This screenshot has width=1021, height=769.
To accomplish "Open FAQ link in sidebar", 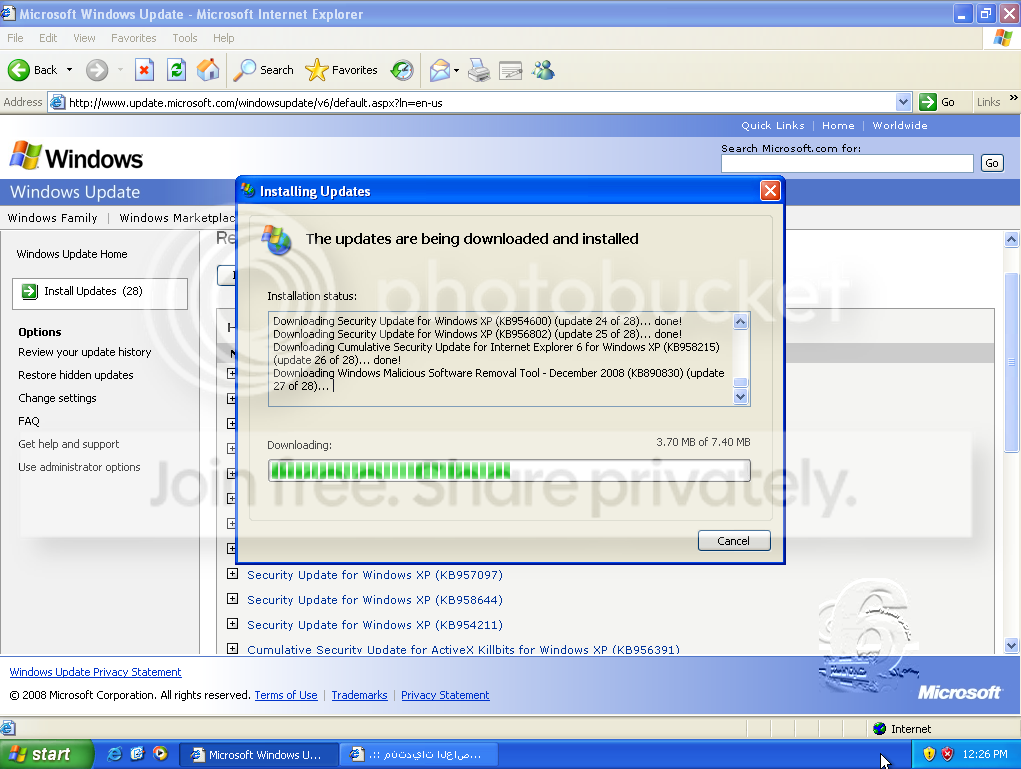I will click(29, 421).
